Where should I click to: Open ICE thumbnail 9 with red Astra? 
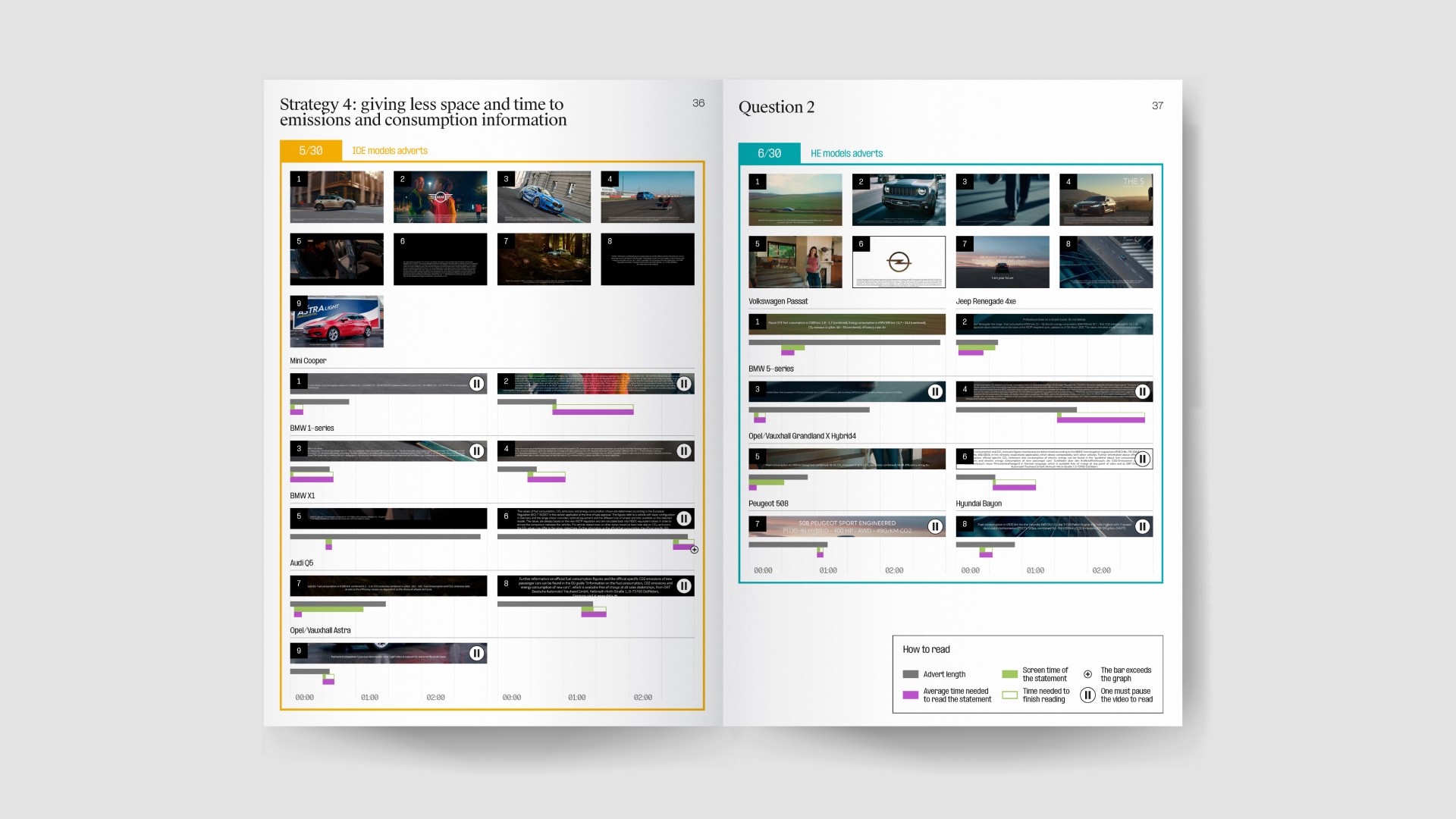337,322
